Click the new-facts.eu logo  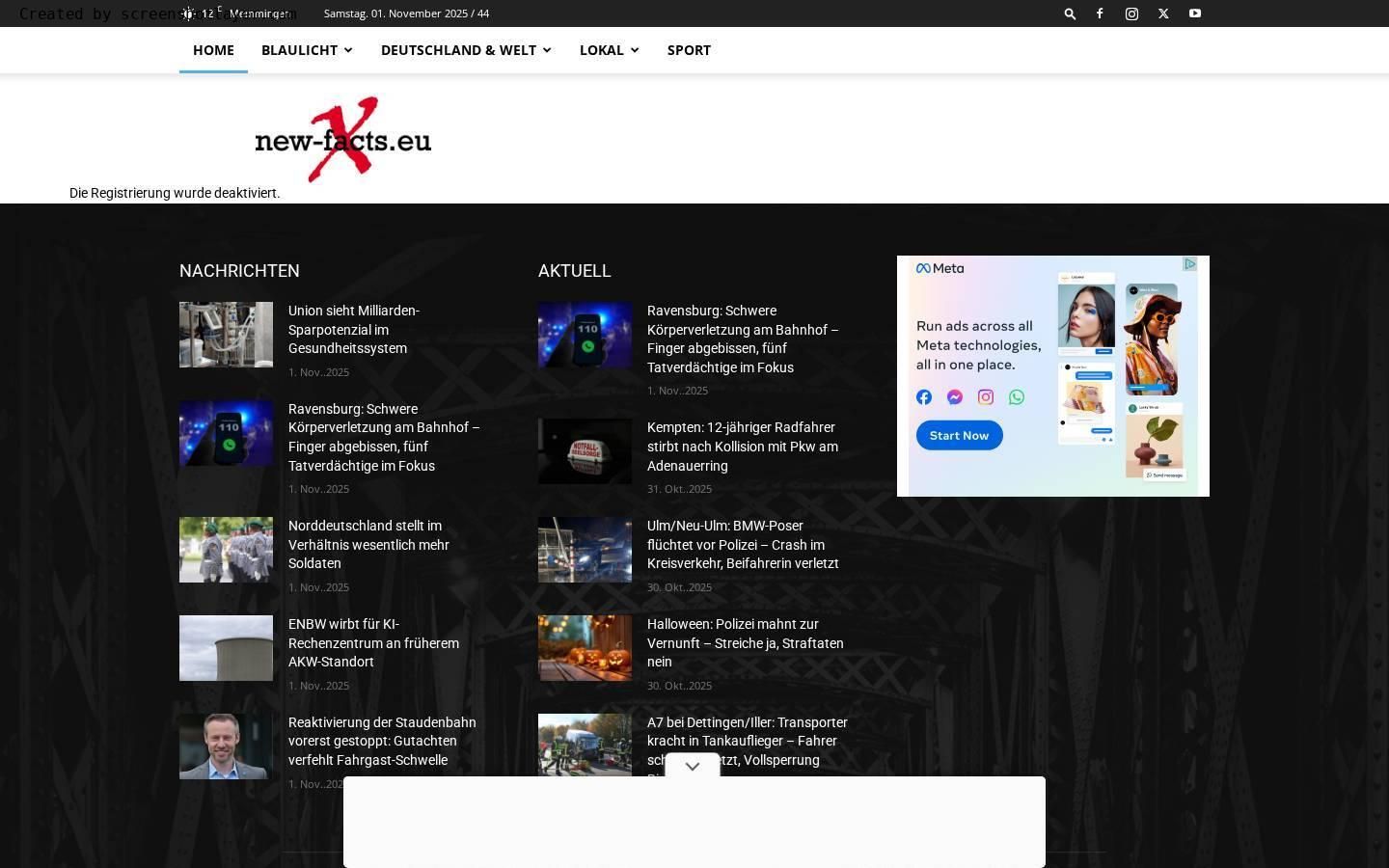pos(342,140)
